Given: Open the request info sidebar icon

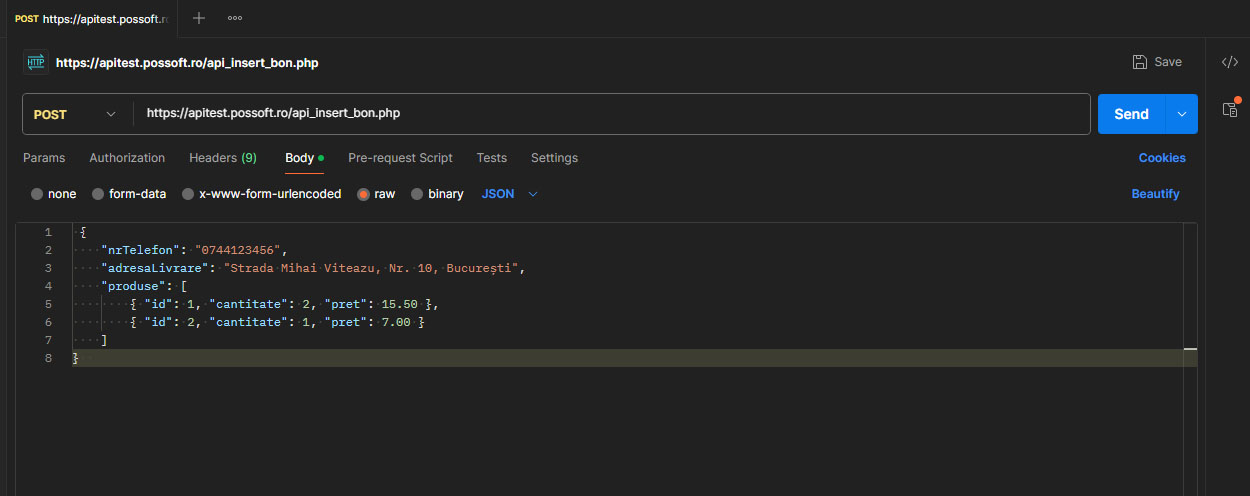Looking at the screenshot, I should pos(1230,109).
